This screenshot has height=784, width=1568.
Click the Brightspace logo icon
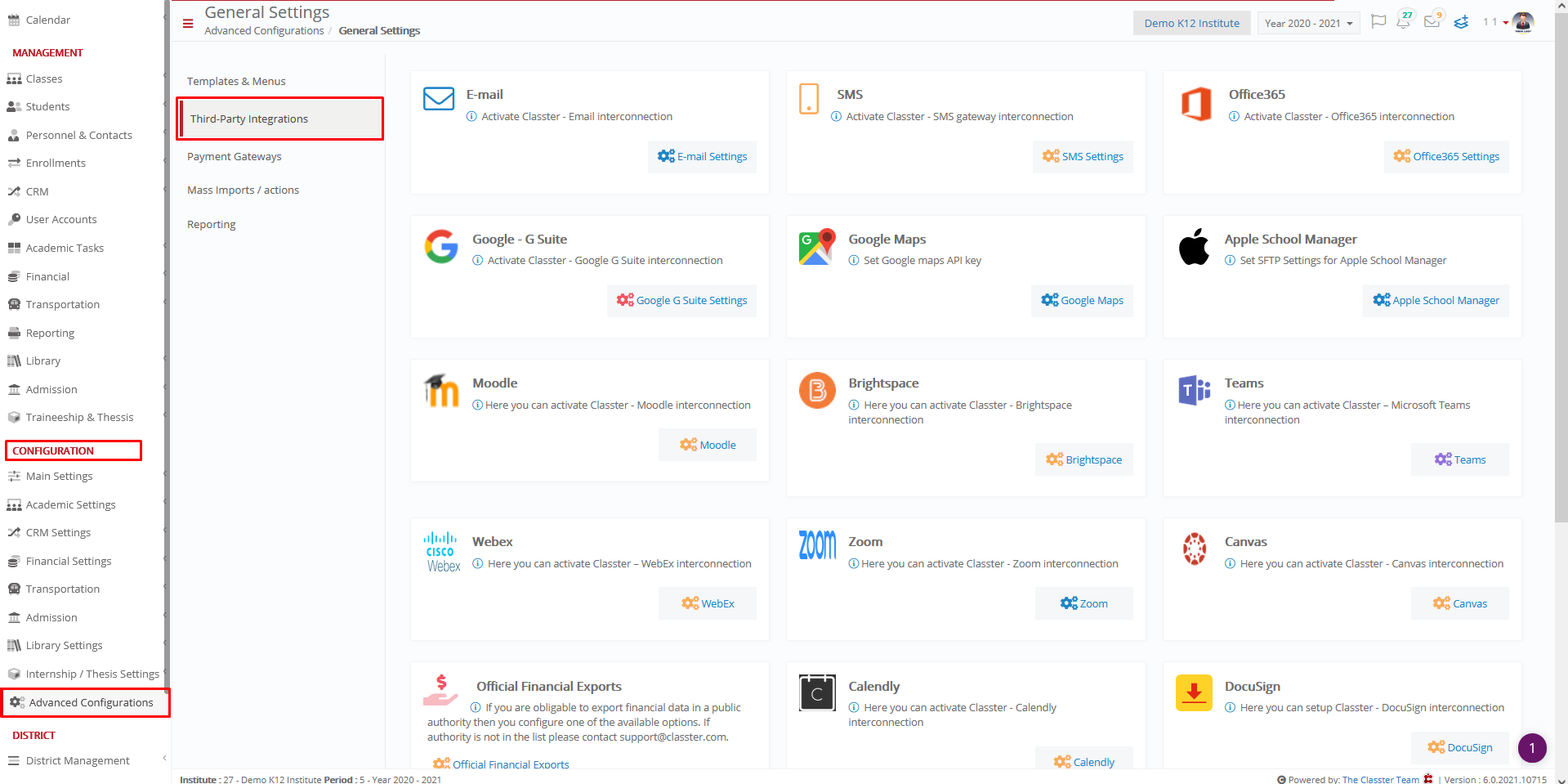(817, 391)
